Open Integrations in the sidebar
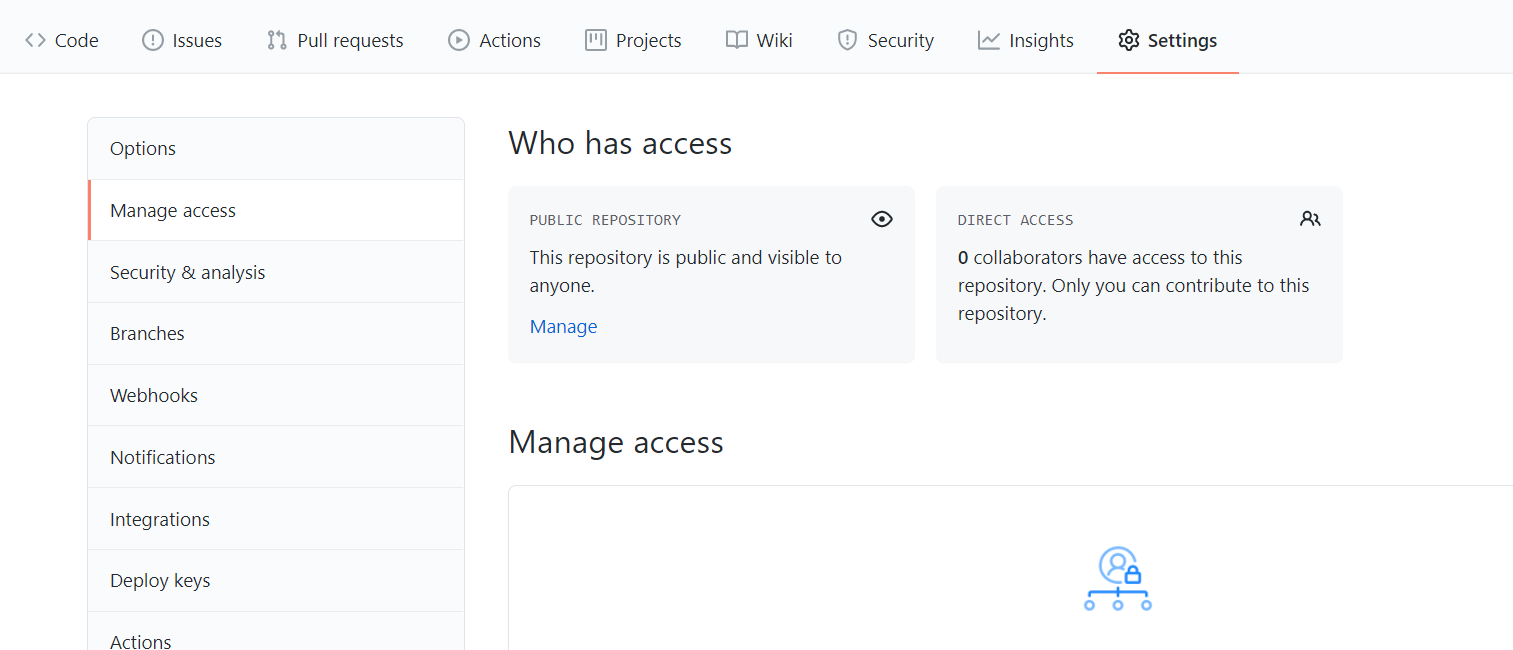 (x=160, y=519)
